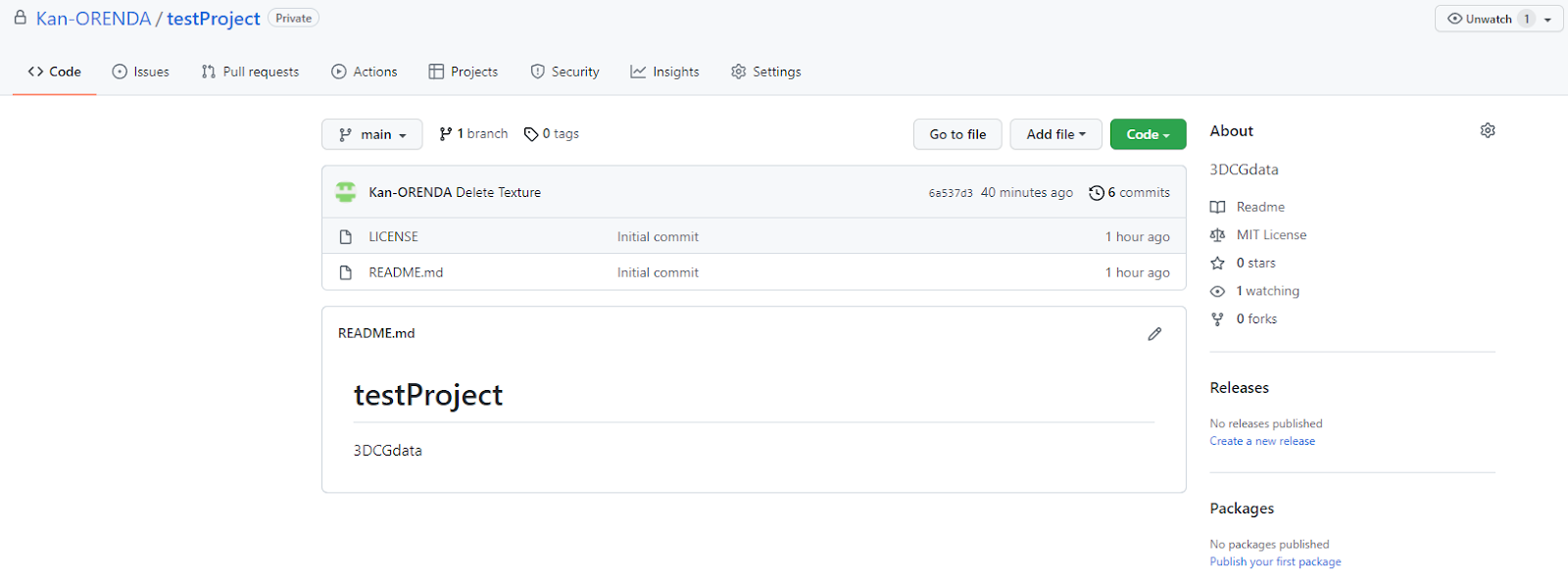Open the main branch selector dropdown

pos(372,134)
